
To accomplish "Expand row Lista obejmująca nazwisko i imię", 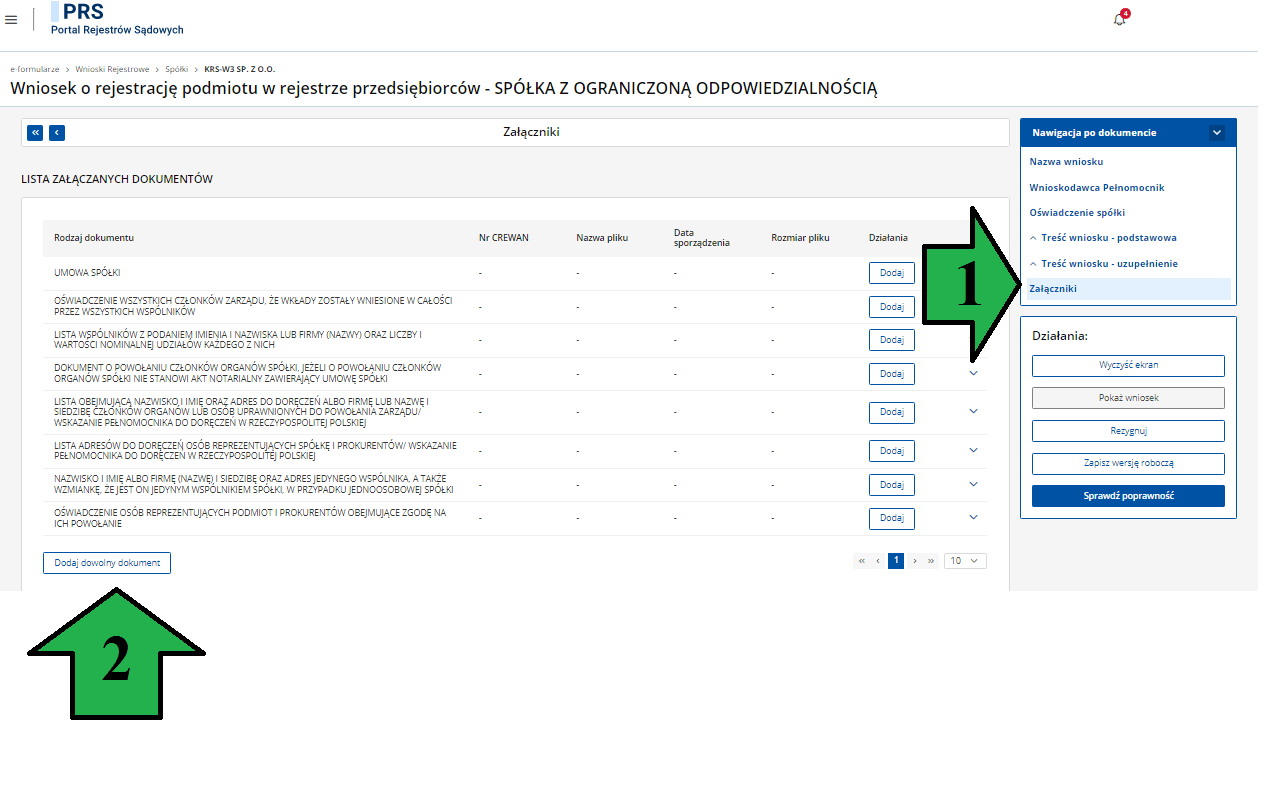I will (974, 411).
